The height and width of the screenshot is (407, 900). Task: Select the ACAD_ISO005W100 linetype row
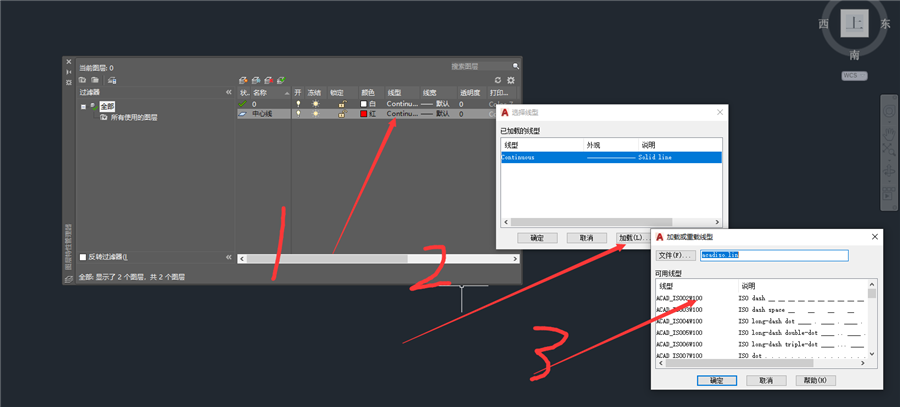[x=761, y=332]
